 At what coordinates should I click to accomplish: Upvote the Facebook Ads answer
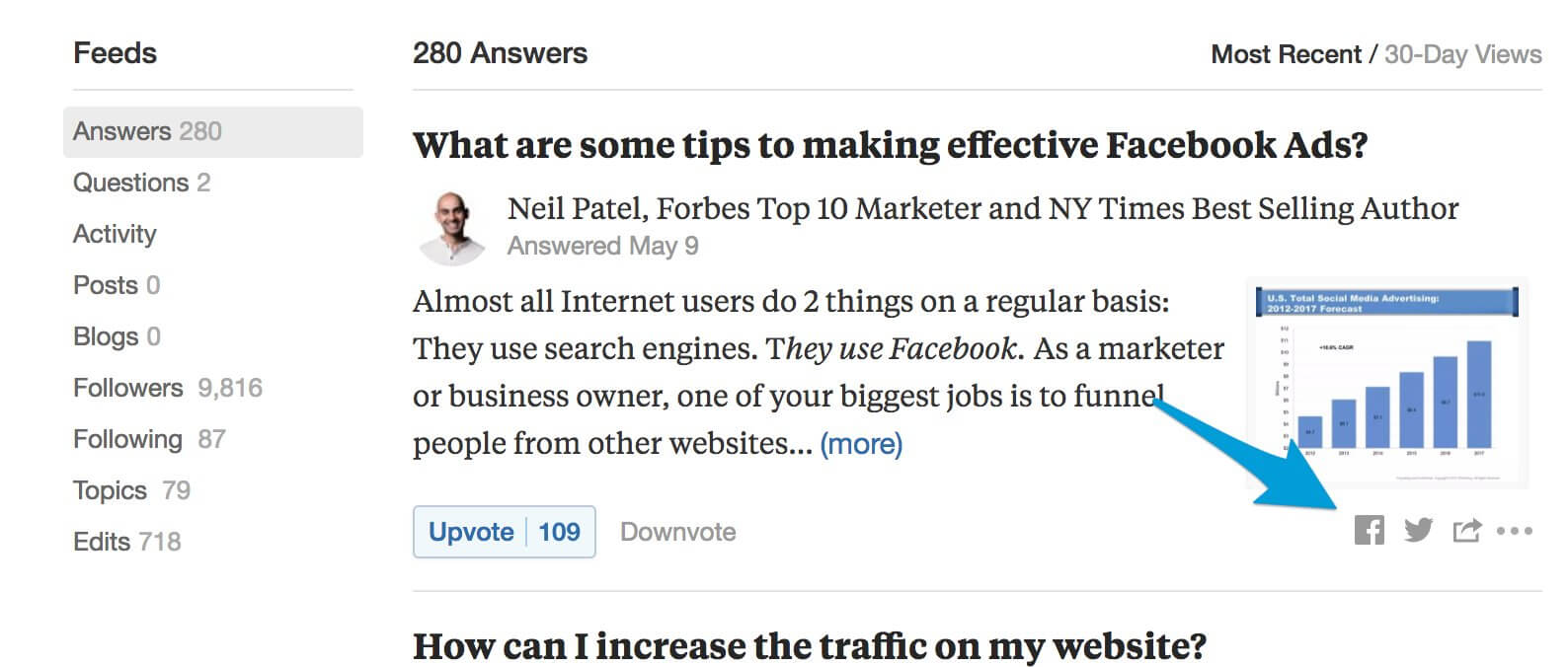tap(472, 532)
